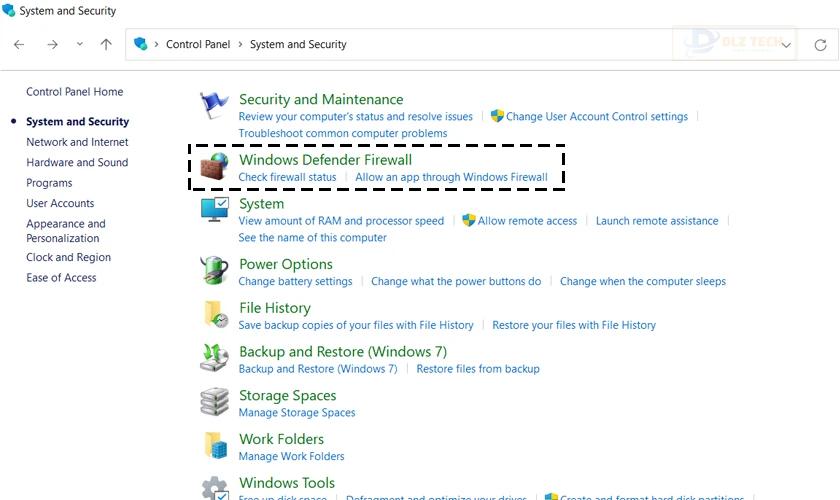The height and width of the screenshot is (500, 840).
Task: Click Allow an app through Windows Firewall
Action: (451, 177)
